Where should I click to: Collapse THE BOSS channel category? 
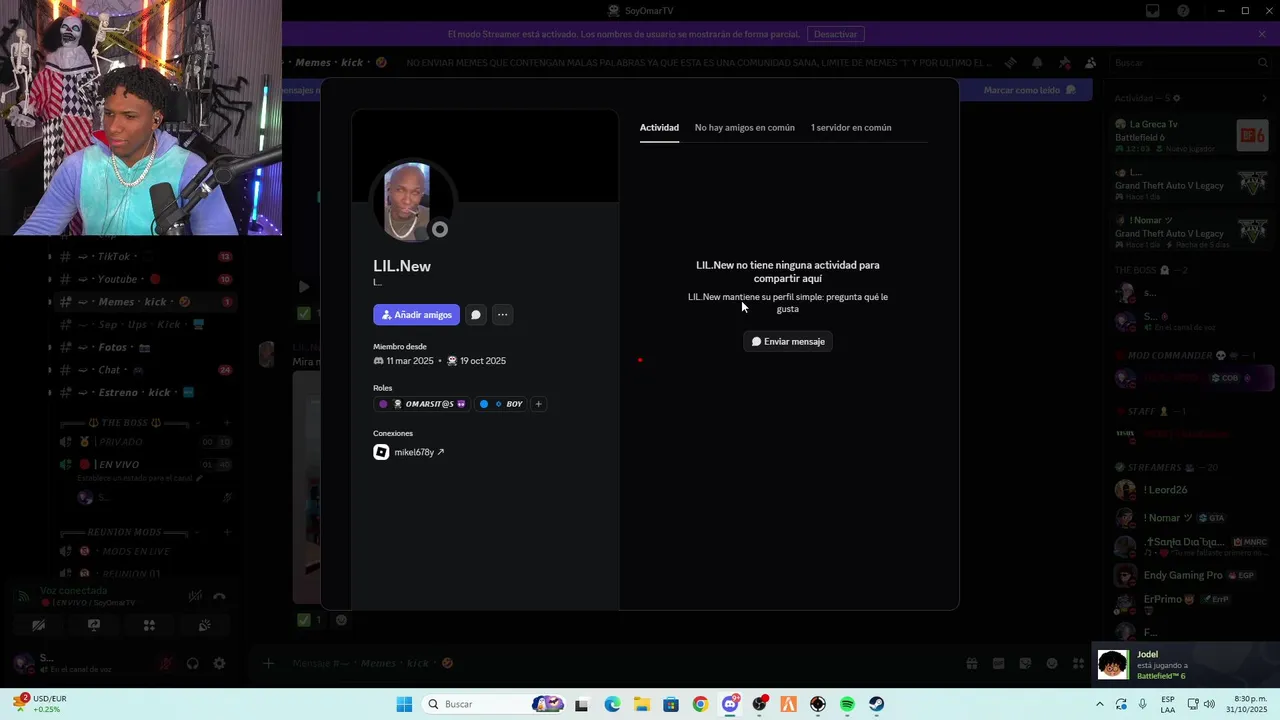(132, 423)
